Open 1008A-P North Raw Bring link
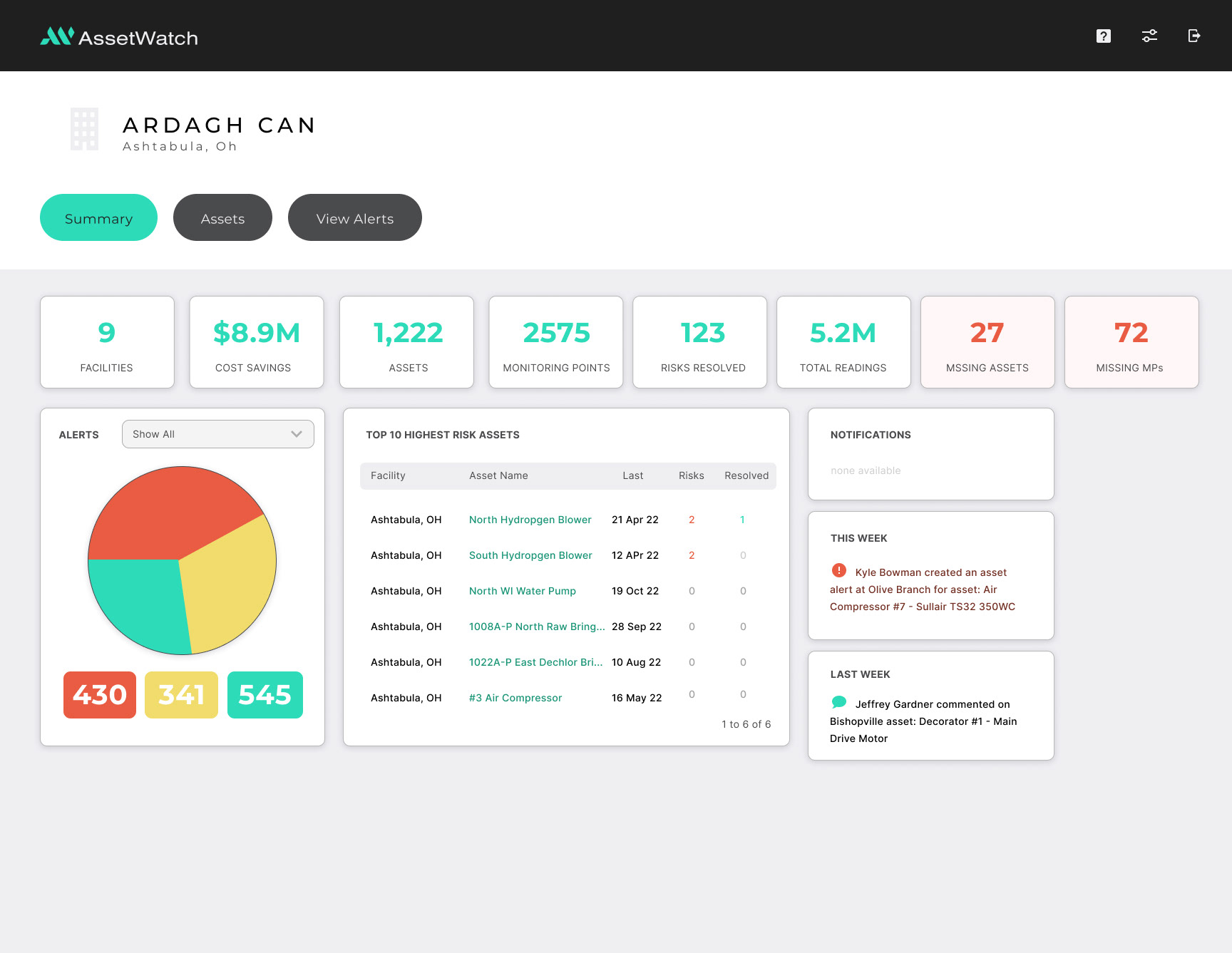The image size is (1232, 953). click(x=537, y=627)
